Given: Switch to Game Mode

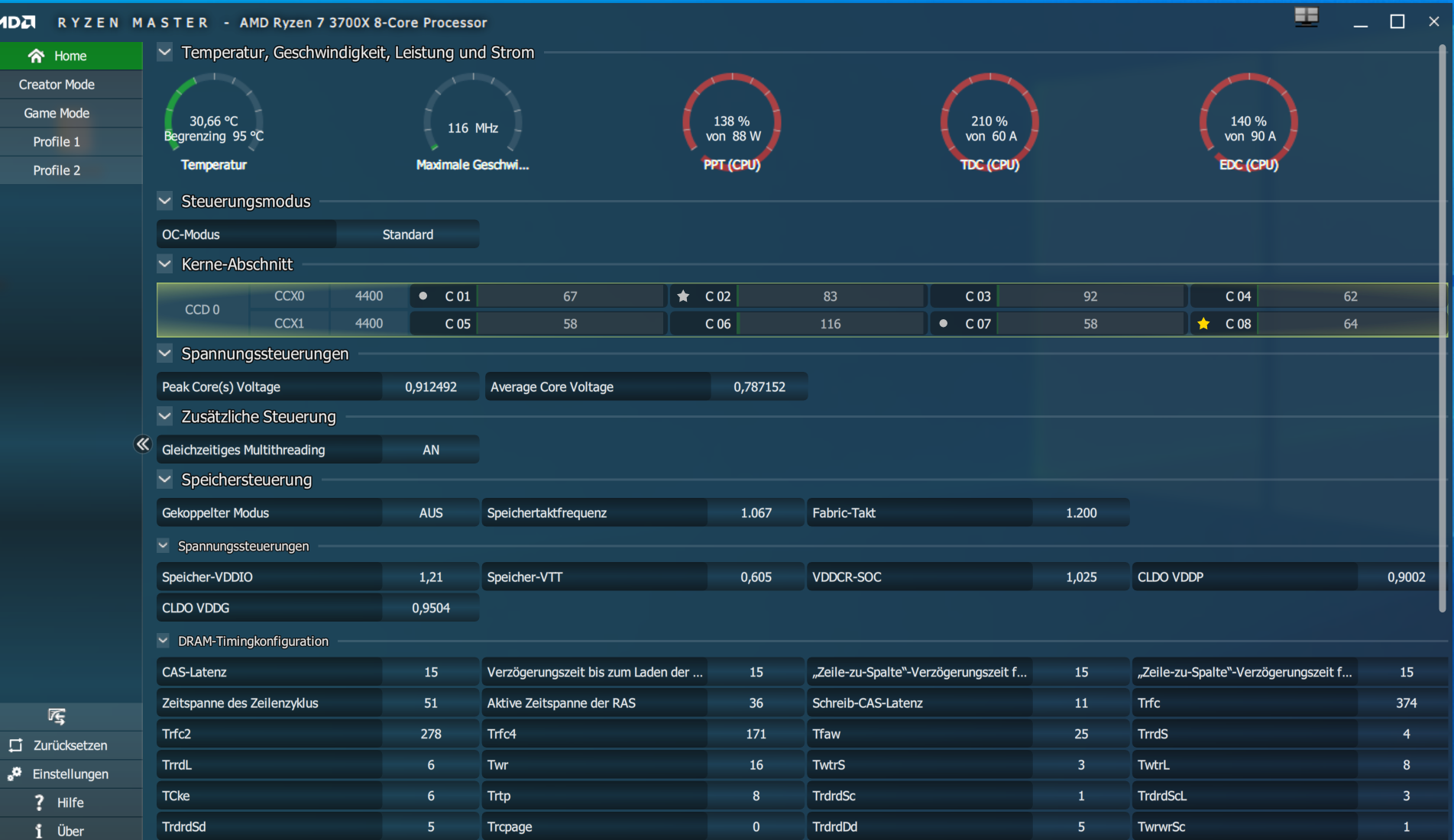Looking at the screenshot, I should 71,113.
